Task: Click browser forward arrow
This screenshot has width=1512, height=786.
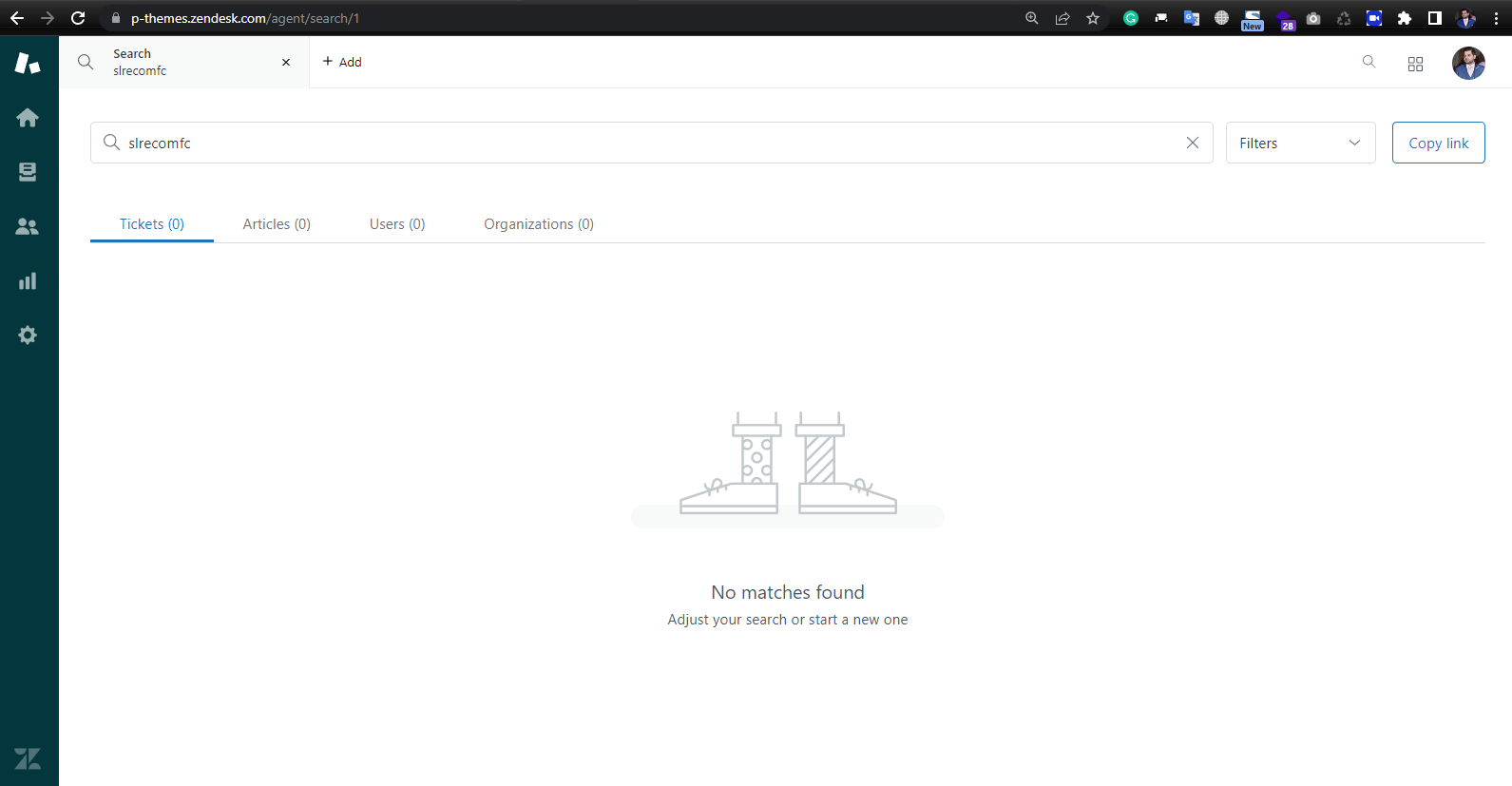Action: pyautogui.click(x=48, y=18)
